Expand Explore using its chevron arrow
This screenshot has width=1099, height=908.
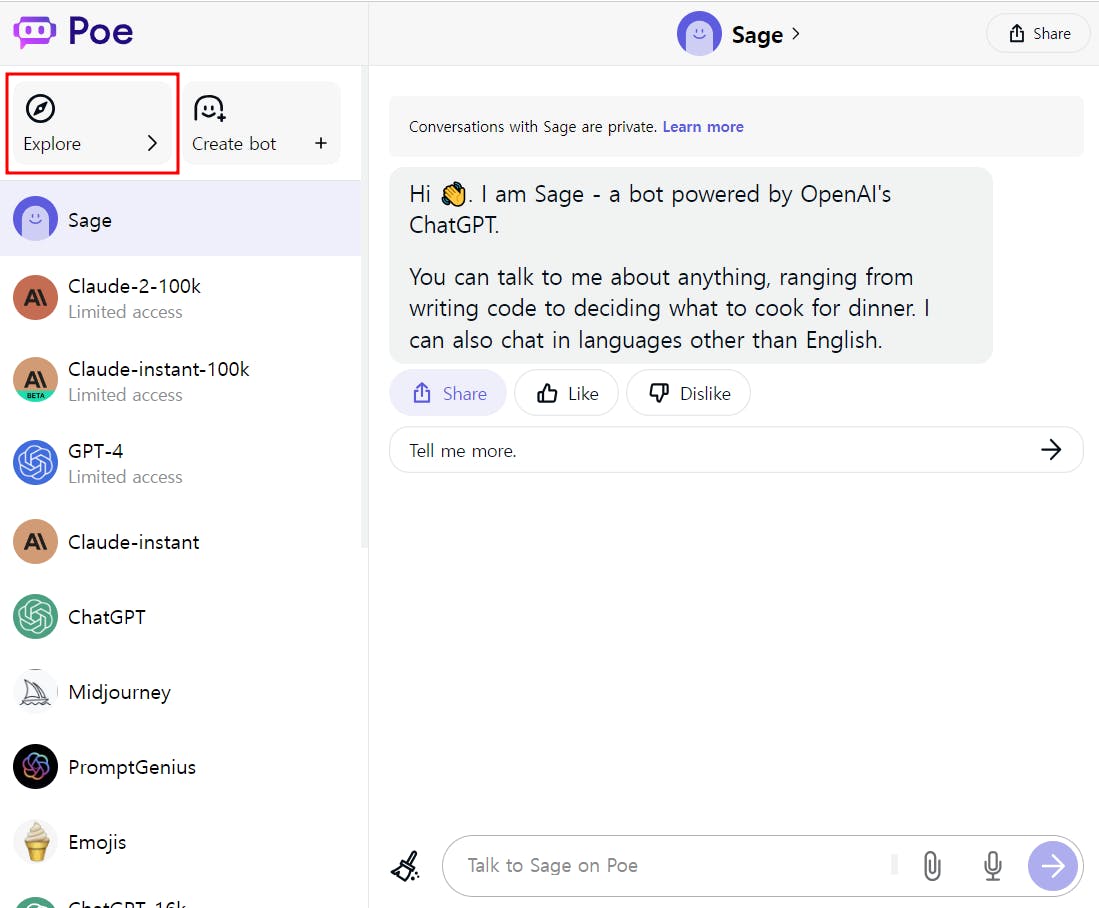pos(152,143)
